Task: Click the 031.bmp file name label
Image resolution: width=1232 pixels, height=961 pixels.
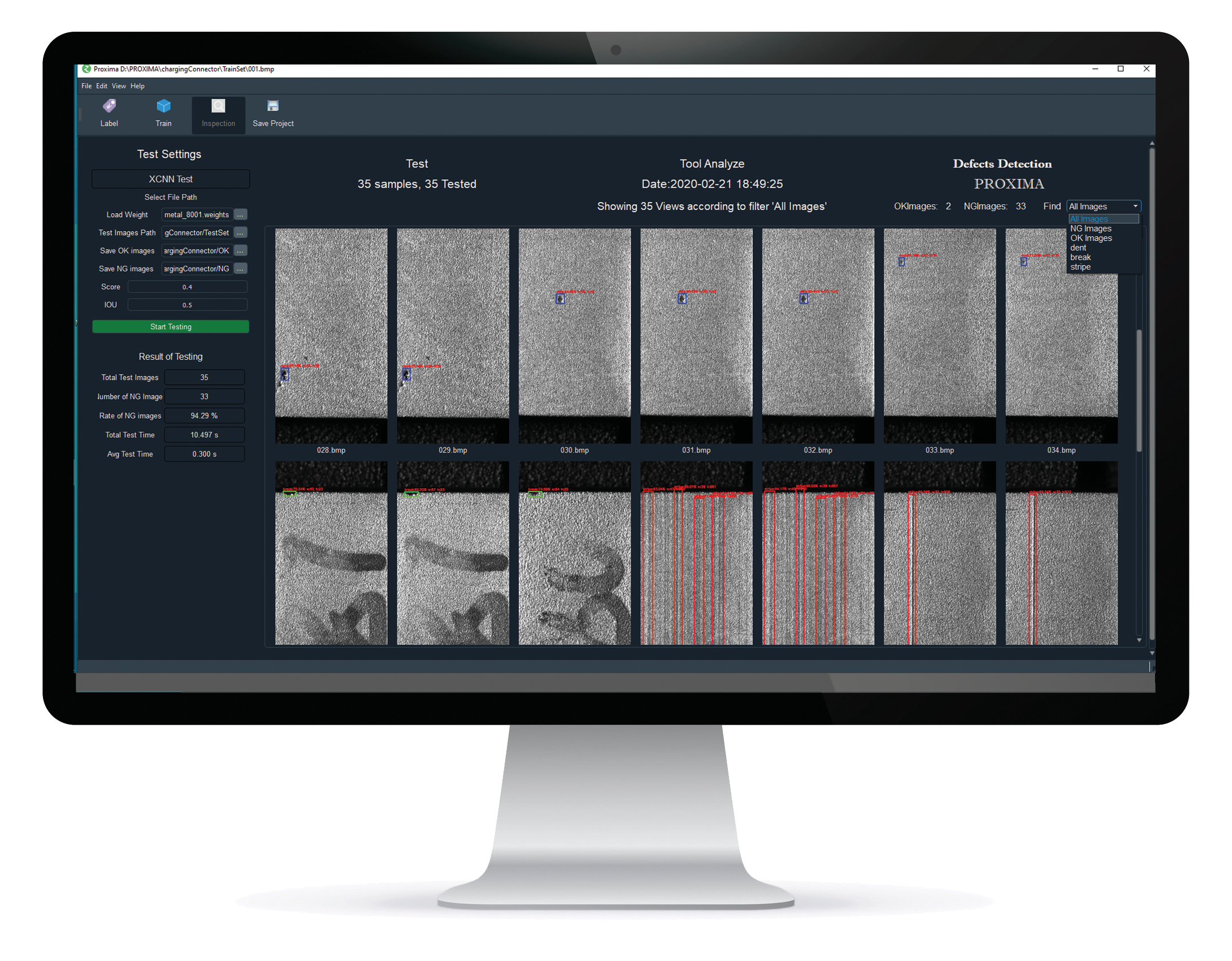Action: click(x=696, y=450)
